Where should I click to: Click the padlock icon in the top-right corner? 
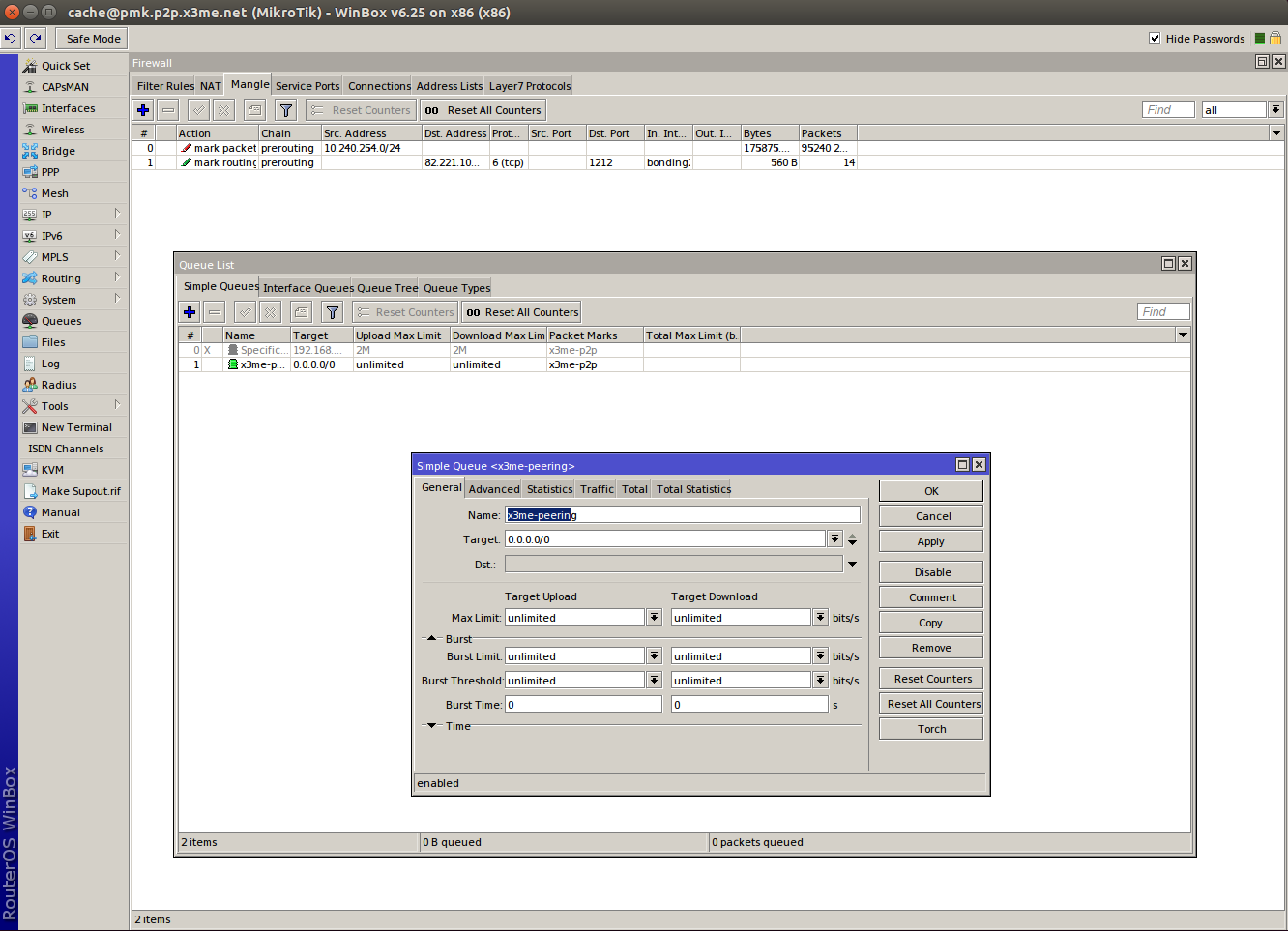click(1275, 39)
